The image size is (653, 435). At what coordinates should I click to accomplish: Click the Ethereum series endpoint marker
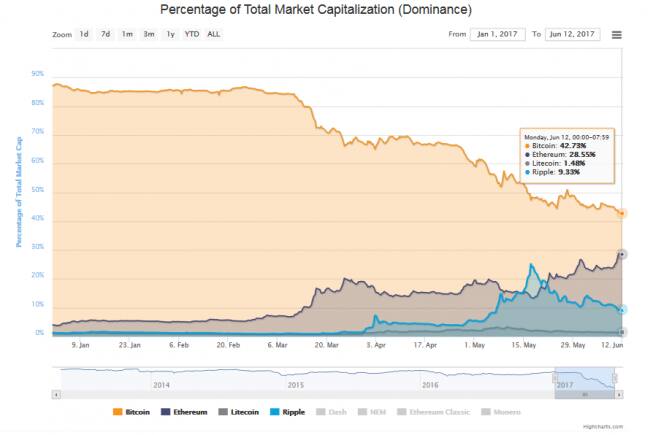click(622, 254)
